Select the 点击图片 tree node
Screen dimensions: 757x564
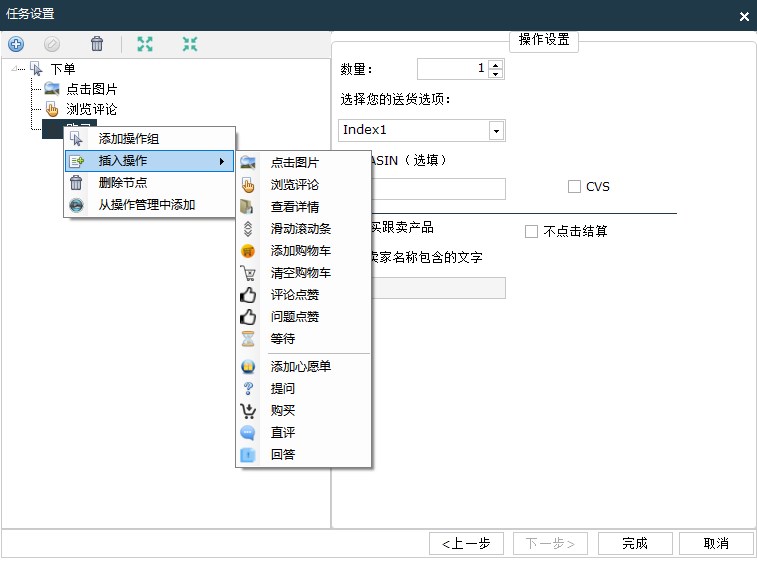pyautogui.click(x=92, y=89)
